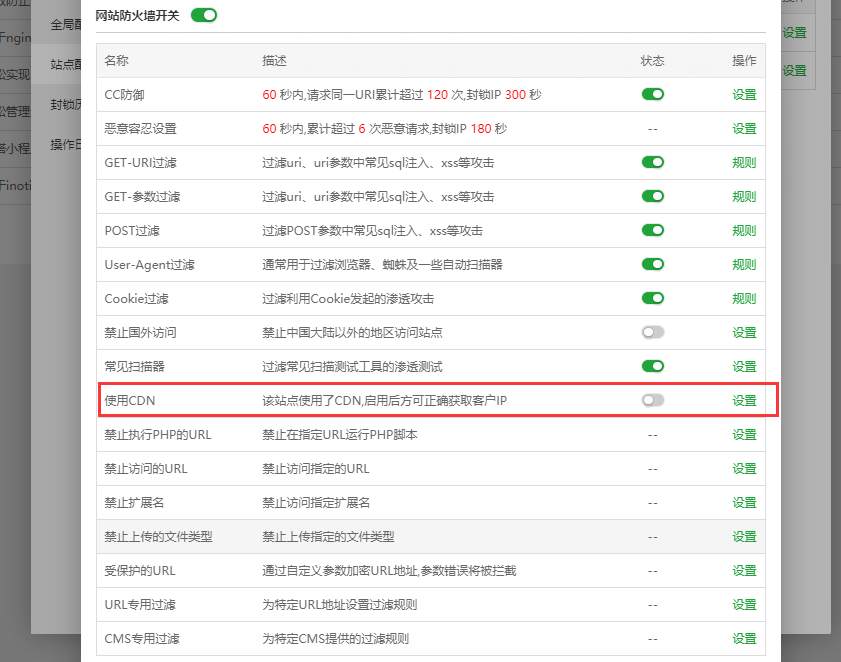Click the CMS专用过滤 name cell
This screenshot has height=662, width=841.
pos(142,639)
